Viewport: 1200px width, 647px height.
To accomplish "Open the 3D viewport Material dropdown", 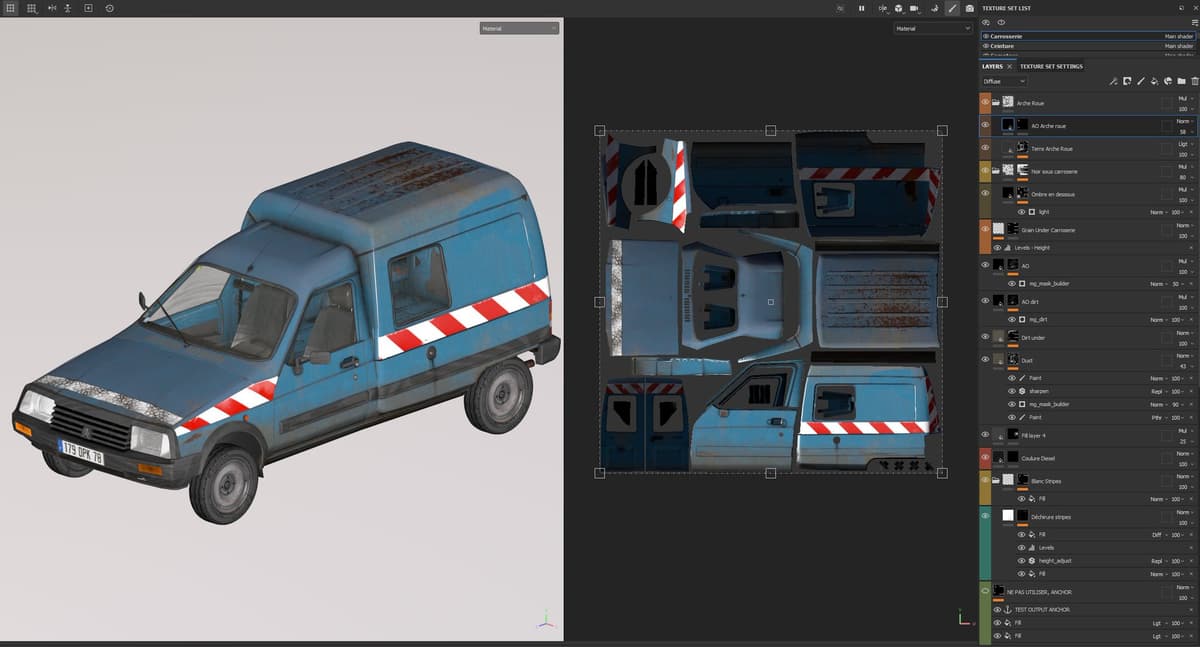I will (x=519, y=28).
